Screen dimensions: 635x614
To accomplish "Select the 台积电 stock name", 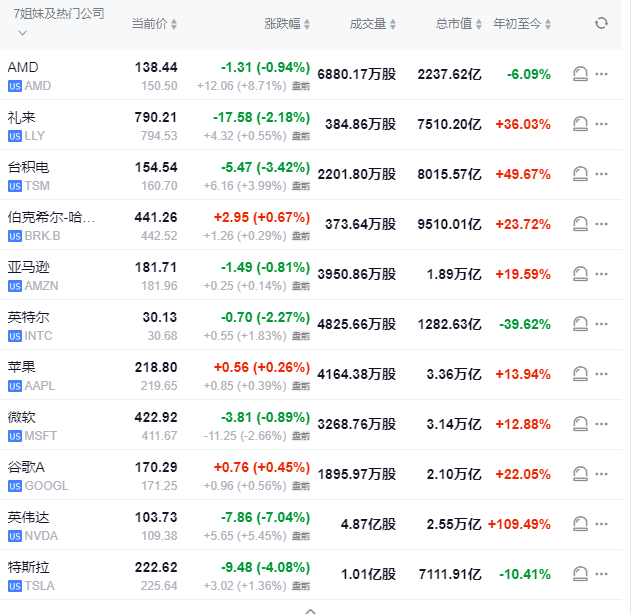I will [28, 167].
